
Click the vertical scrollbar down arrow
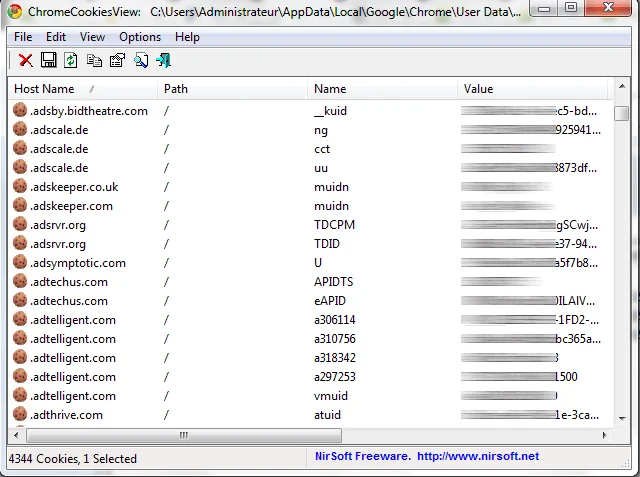coord(622,419)
